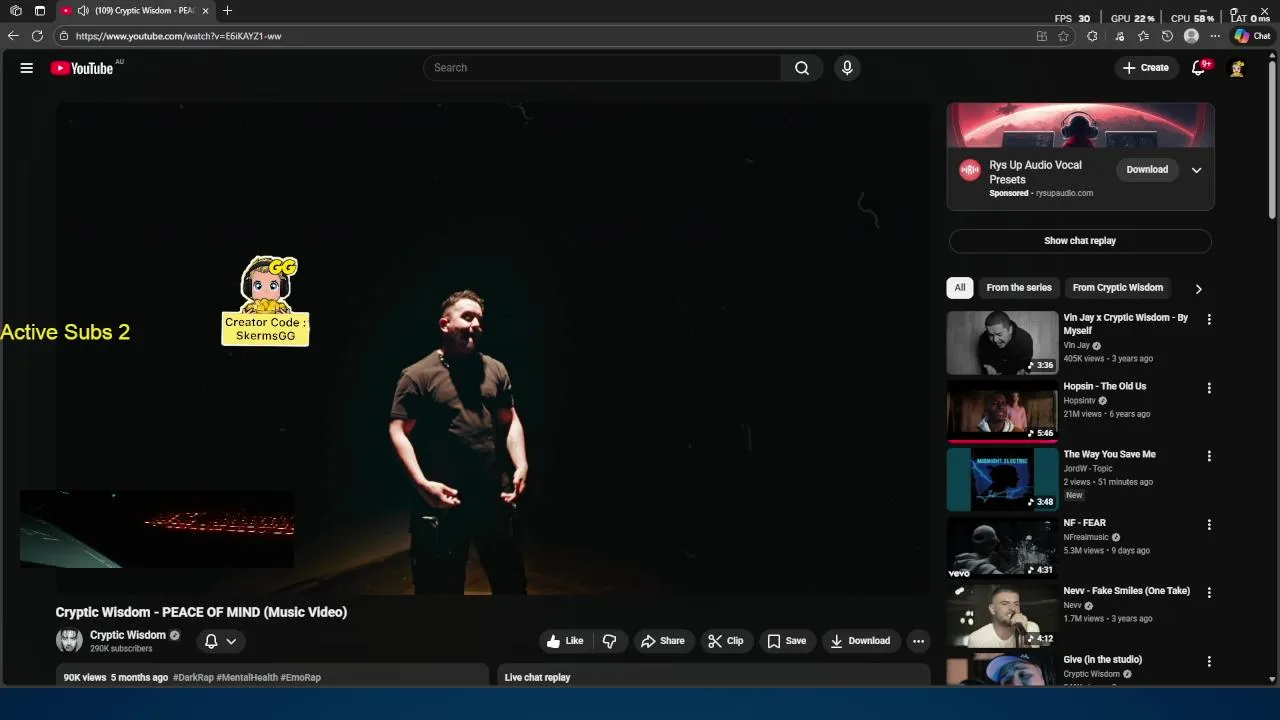The image size is (1280, 720).
Task: Select From Cryptic Wisdom chip
Action: coord(1118,288)
